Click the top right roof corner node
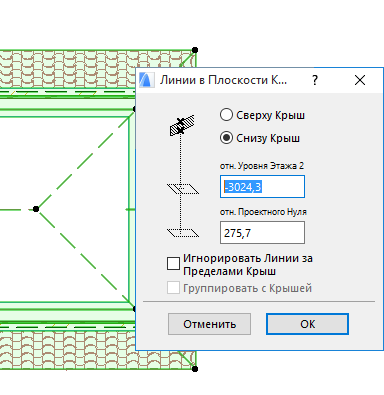Image resolution: width=384 pixels, height=395 pixels. [195, 50]
